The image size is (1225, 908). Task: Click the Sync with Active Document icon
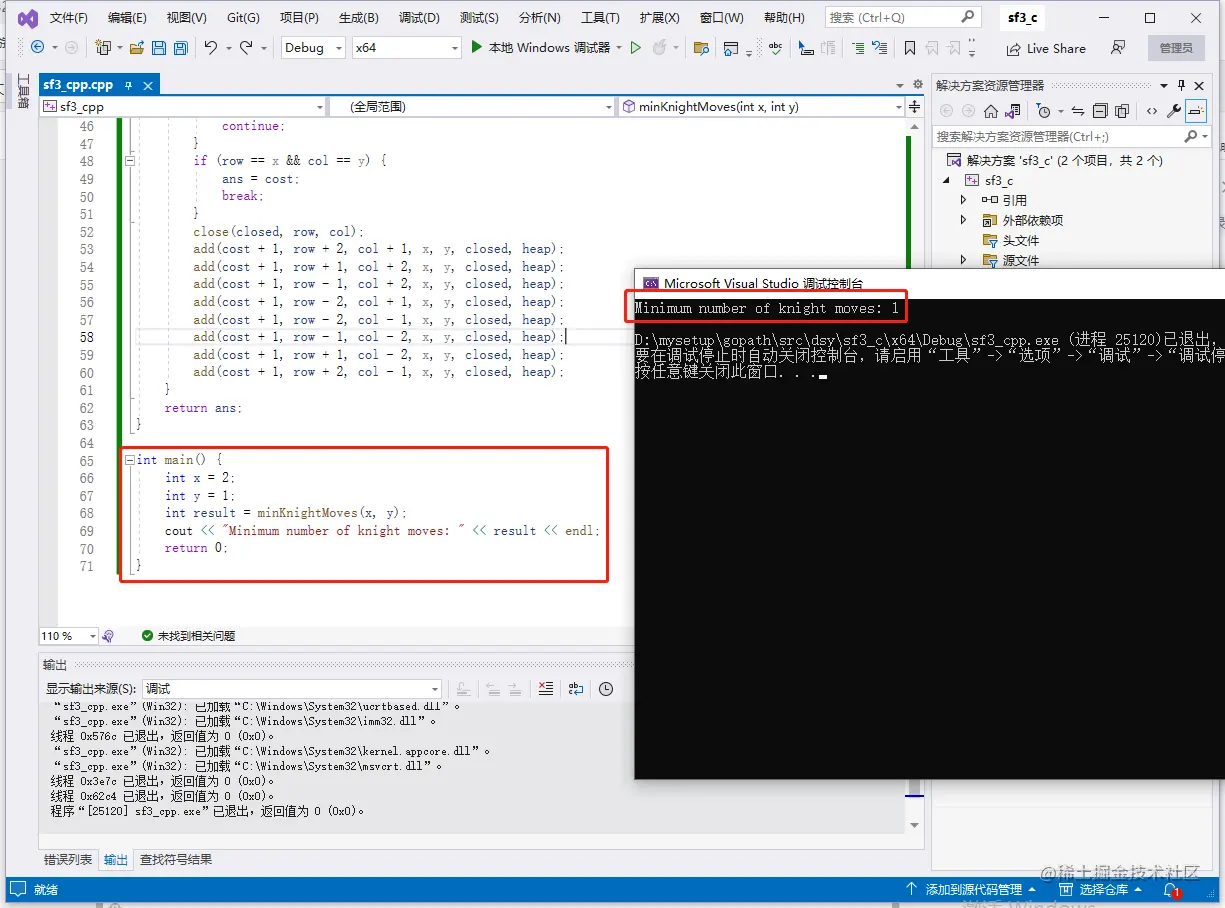[1078, 111]
